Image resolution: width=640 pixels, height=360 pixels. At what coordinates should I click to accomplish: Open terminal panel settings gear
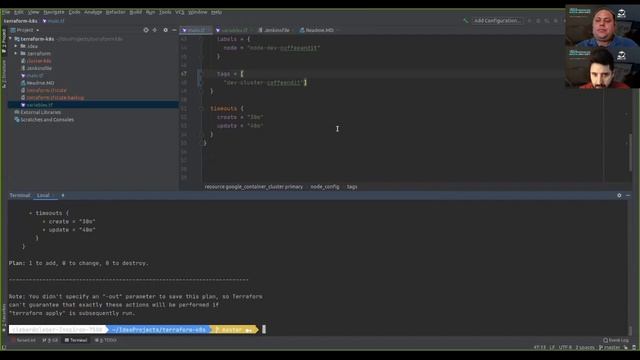coord(619,196)
